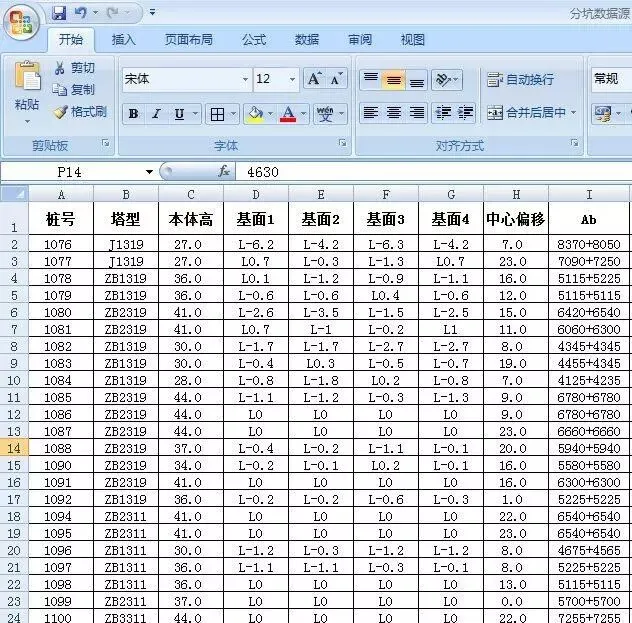Open Name Box dropdown arrow
Viewport: 632px width, 623px height.
(x=149, y=172)
